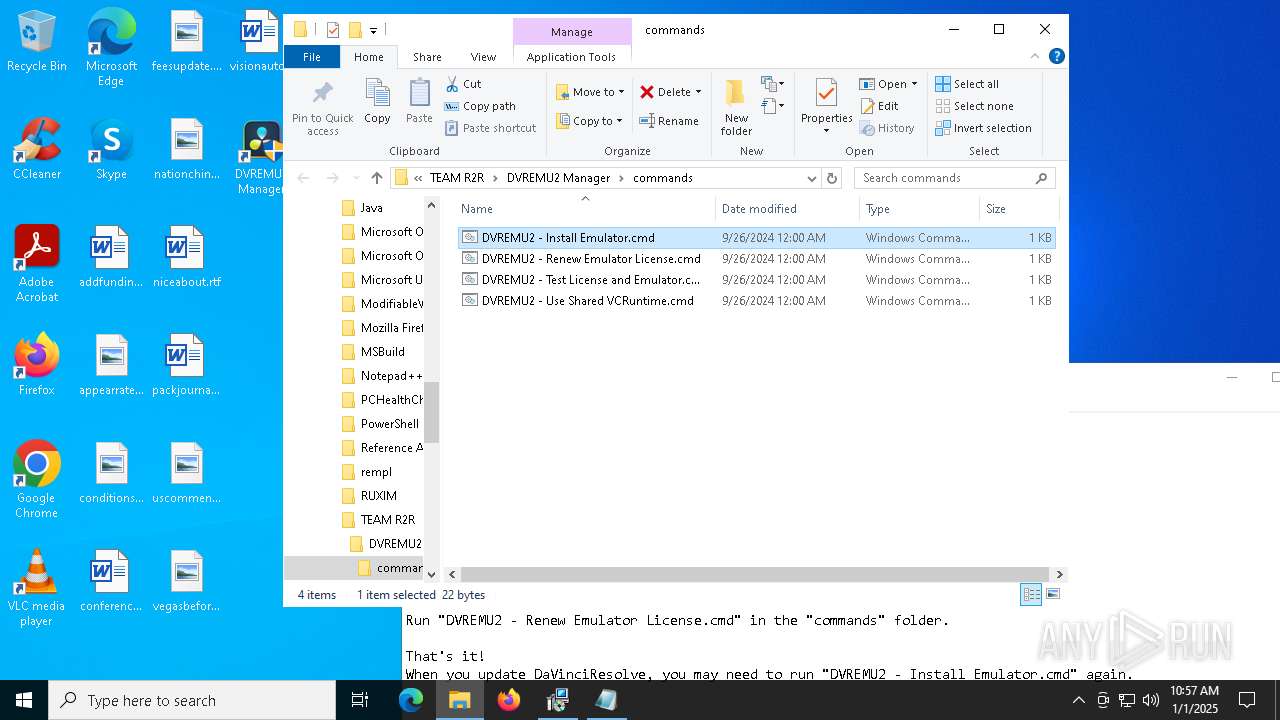Switch to the View ribbon tab

click(x=483, y=57)
